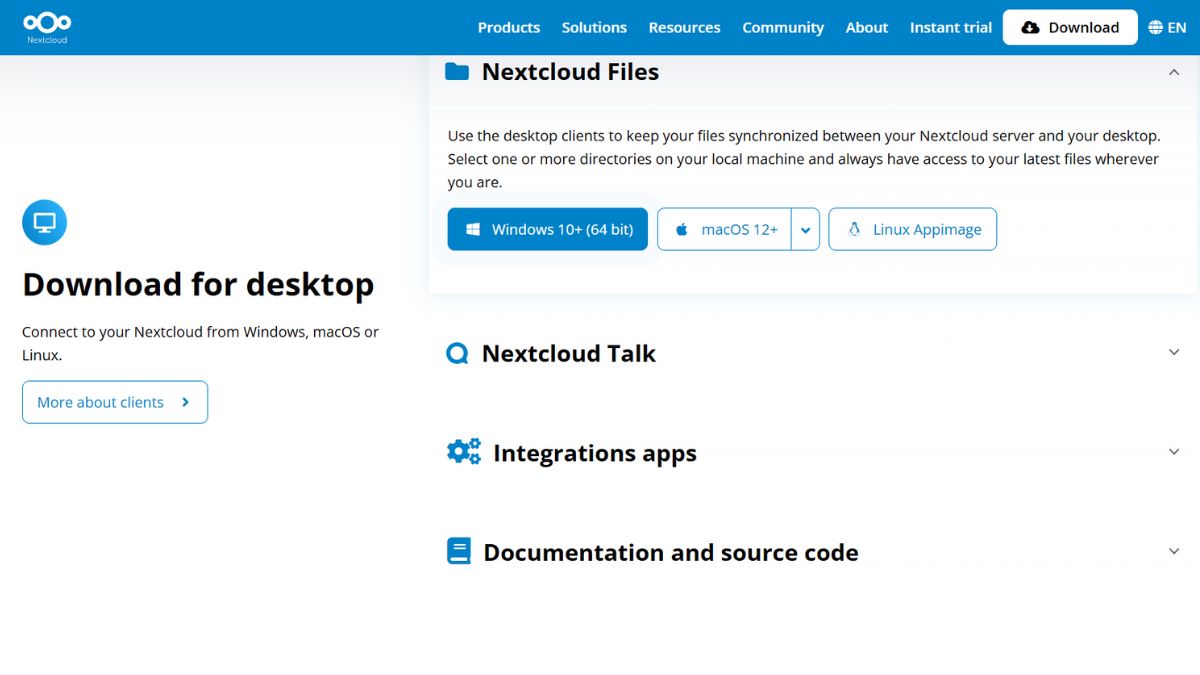1200x675 pixels.
Task: Click More about clients button
Action: coord(115,402)
